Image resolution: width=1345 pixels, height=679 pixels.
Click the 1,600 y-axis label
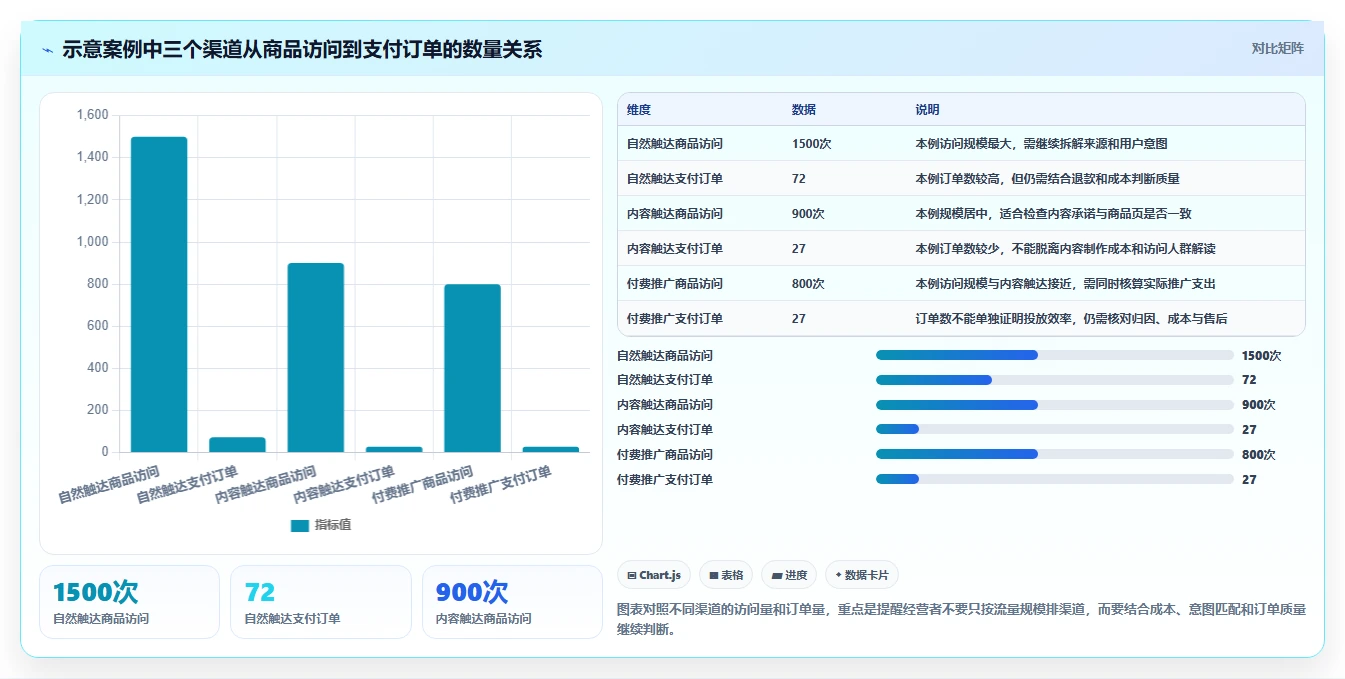pyautogui.click(x=92, y=116)
